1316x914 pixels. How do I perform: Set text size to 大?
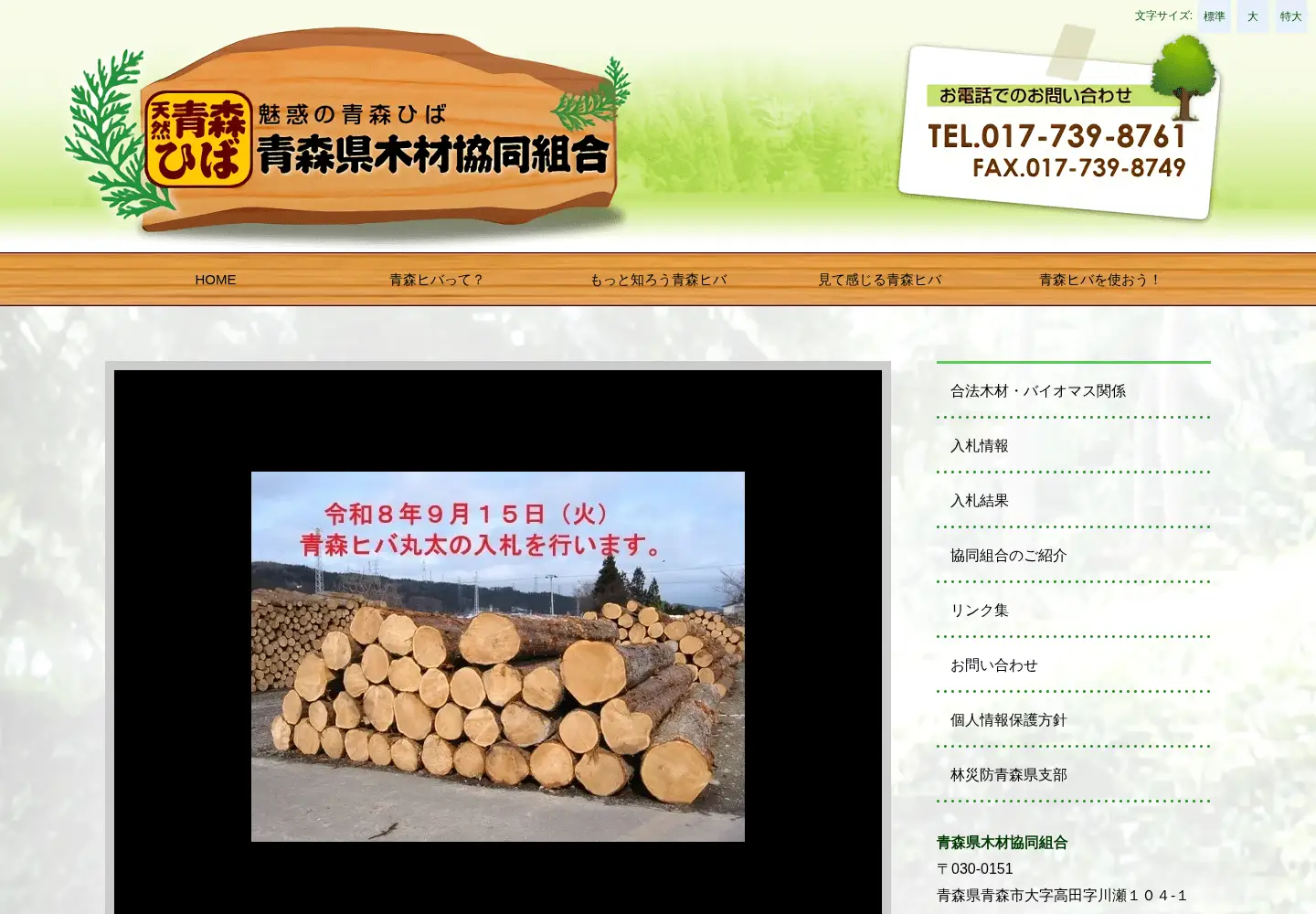tap(1253, 16)
